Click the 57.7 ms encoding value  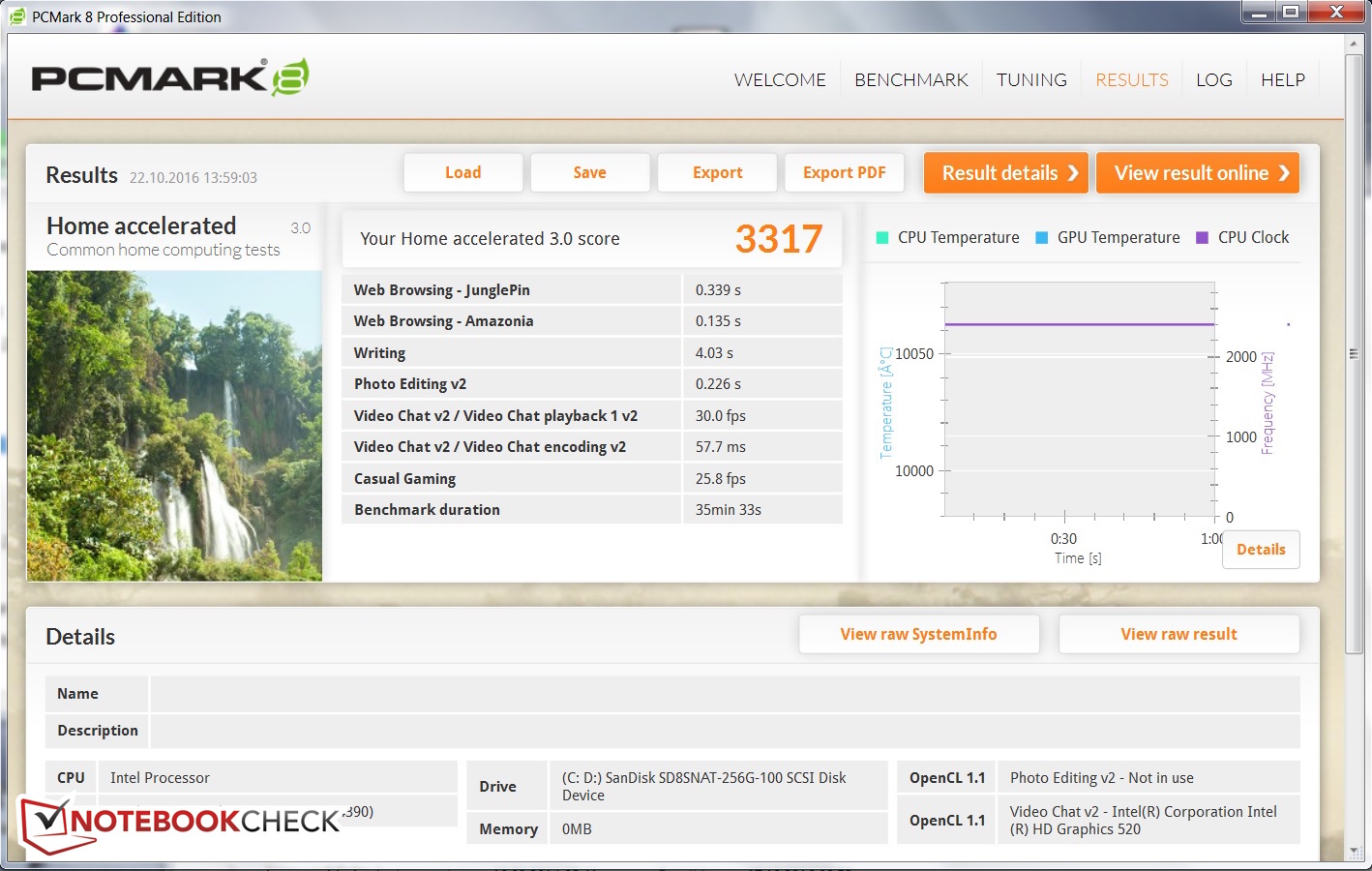click(721, 447)
